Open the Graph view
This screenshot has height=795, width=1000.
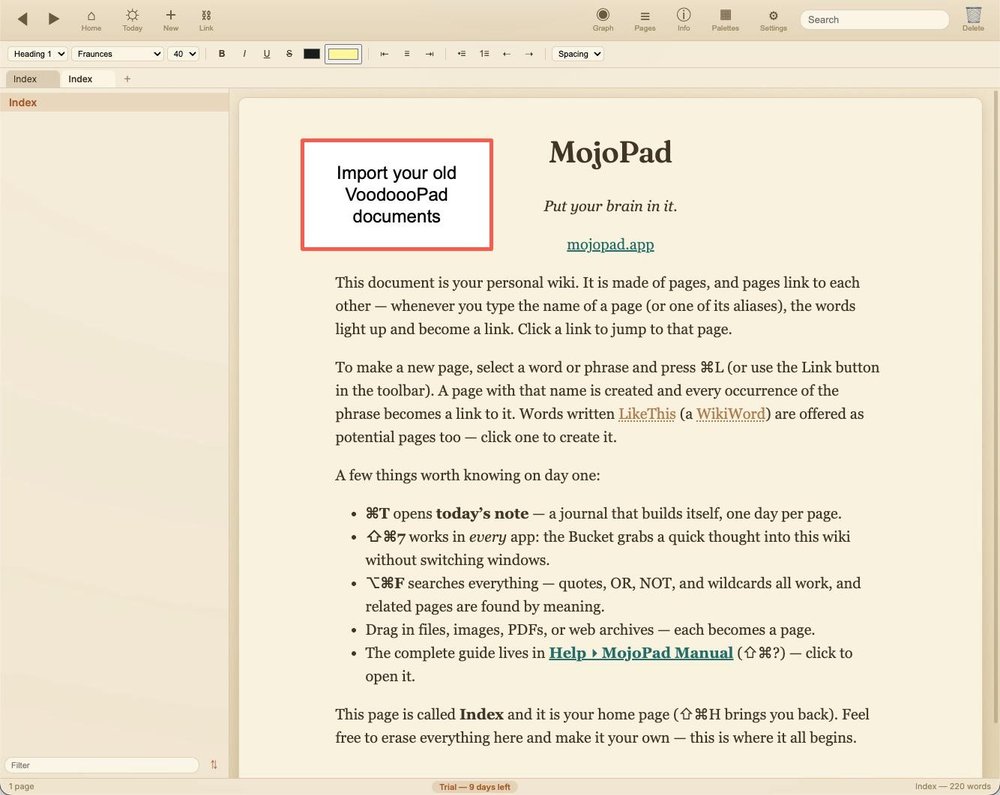(x=603, y=20)
